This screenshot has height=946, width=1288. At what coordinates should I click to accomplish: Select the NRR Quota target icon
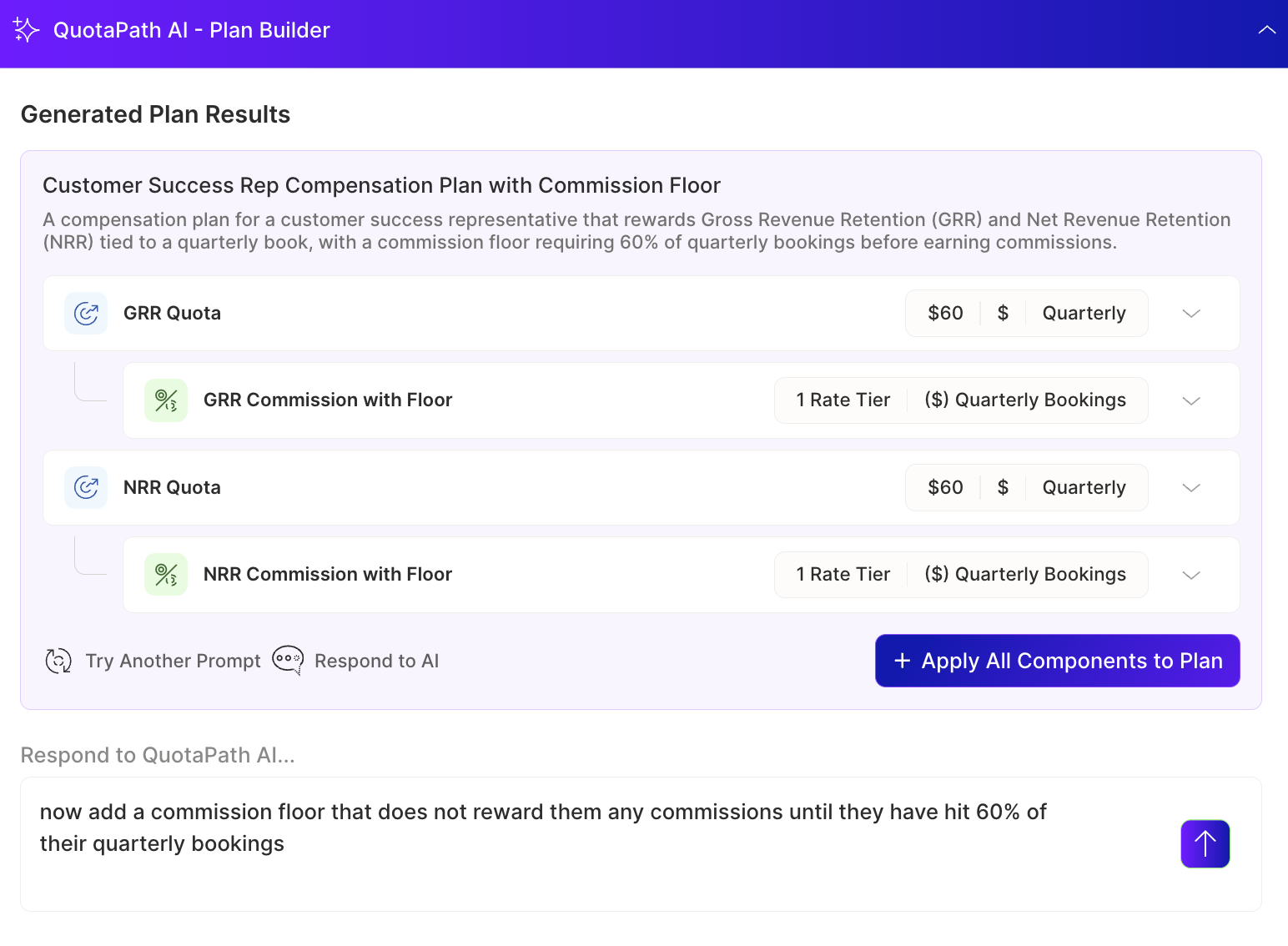coord(86,487)
